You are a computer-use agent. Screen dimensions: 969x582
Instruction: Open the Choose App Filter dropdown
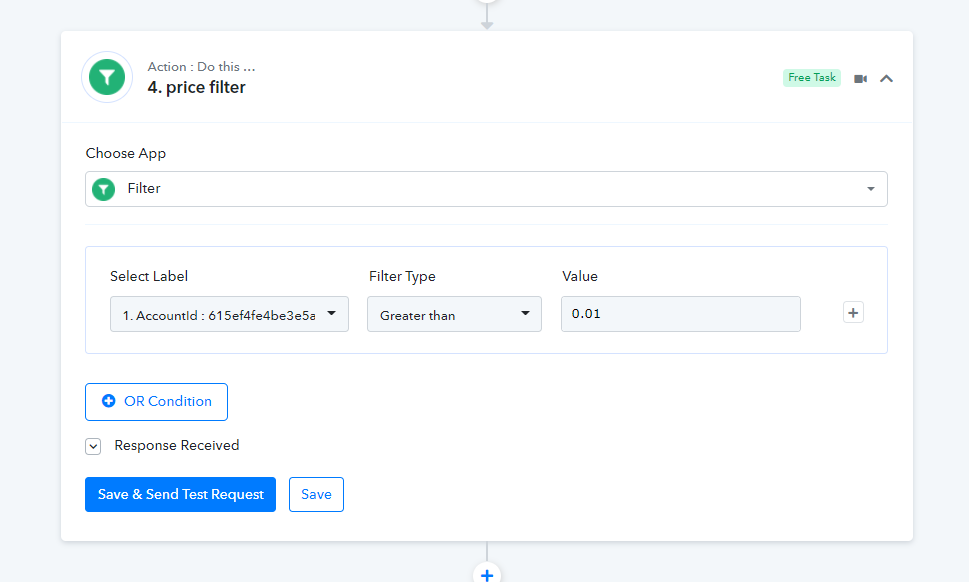tap(486, 189)
